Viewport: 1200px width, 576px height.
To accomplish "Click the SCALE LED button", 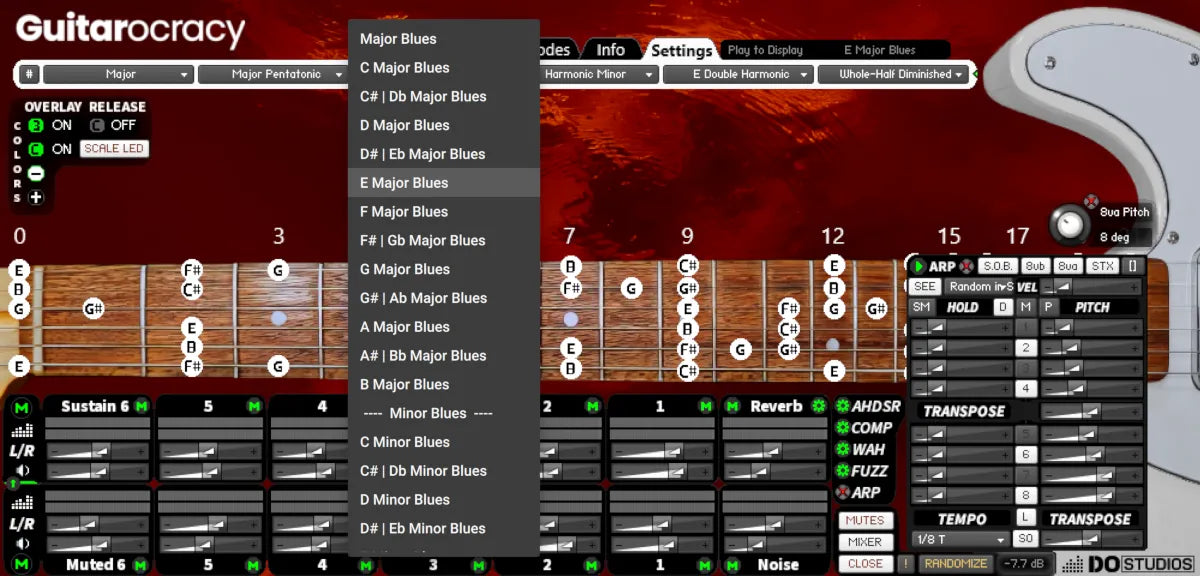I will [x=114, y=149].
